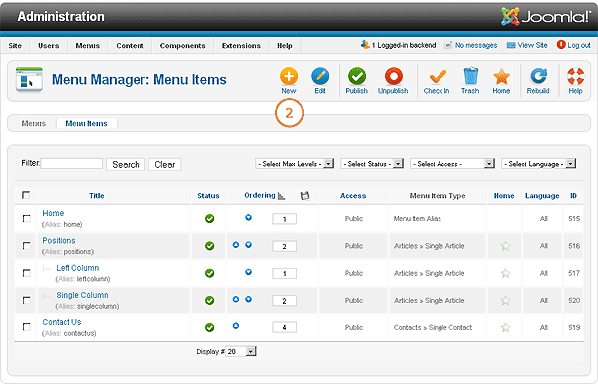Screen dimensions: 598x385
Task: Open the Select Access dropdown
Action: tap(453, 164)
